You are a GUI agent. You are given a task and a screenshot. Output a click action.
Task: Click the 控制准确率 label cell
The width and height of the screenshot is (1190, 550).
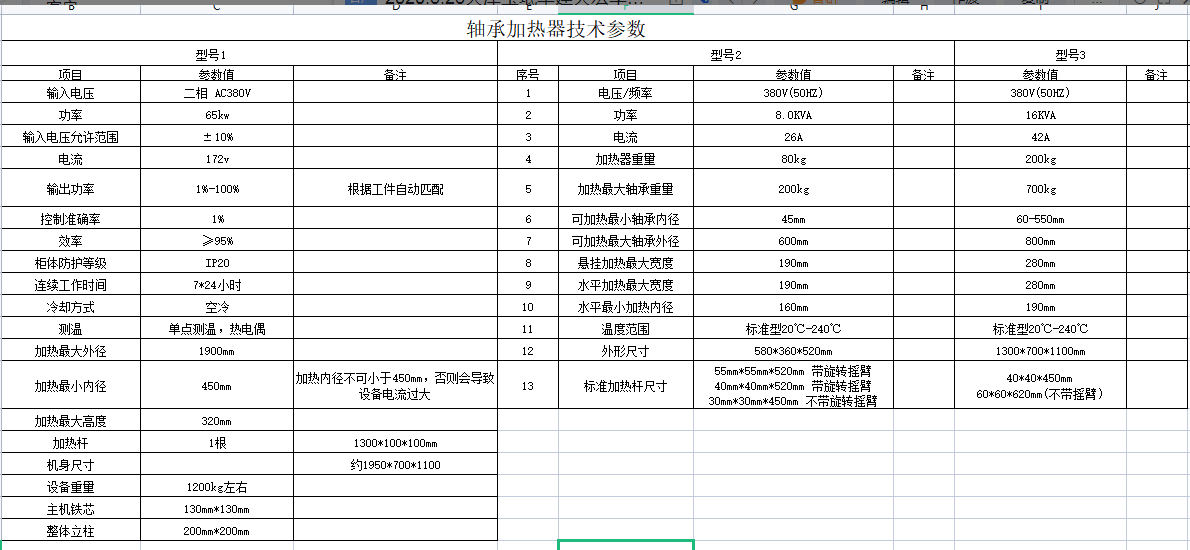click(x=71, y=219)
